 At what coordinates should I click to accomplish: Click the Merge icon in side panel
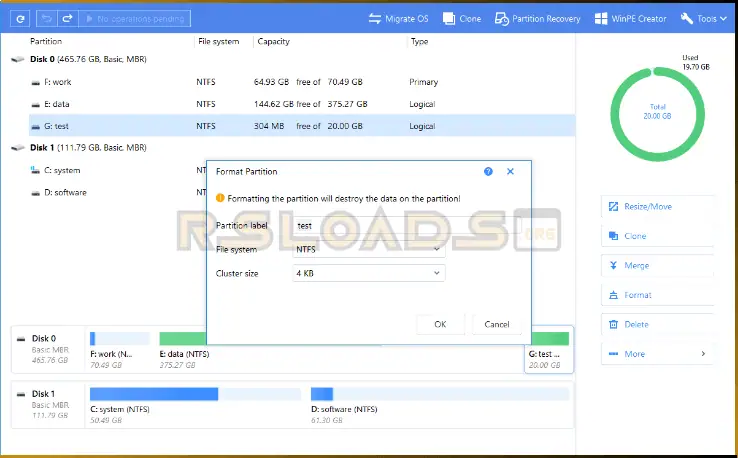613,265
